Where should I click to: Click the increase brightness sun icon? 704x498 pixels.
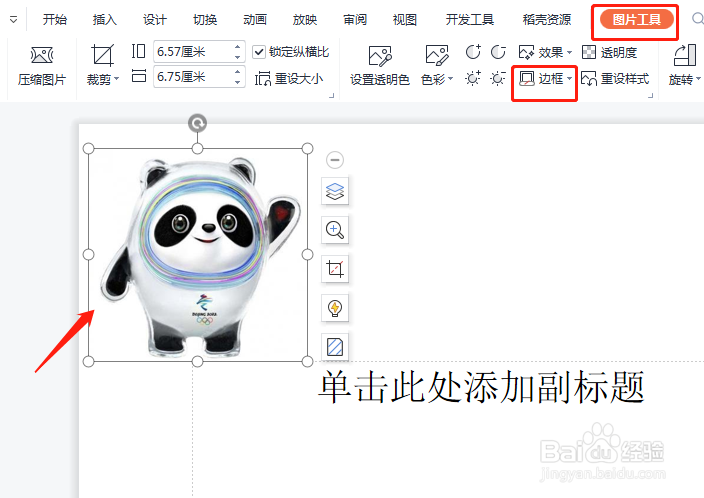(473, 79)
